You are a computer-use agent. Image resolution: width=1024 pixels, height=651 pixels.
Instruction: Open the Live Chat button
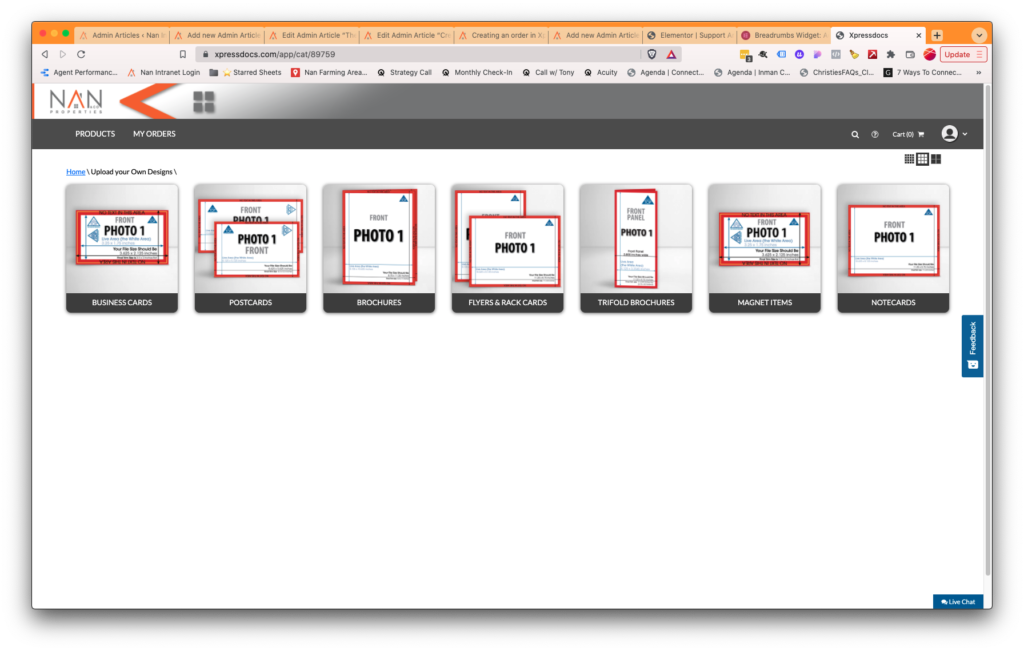[x=958, y=602]
